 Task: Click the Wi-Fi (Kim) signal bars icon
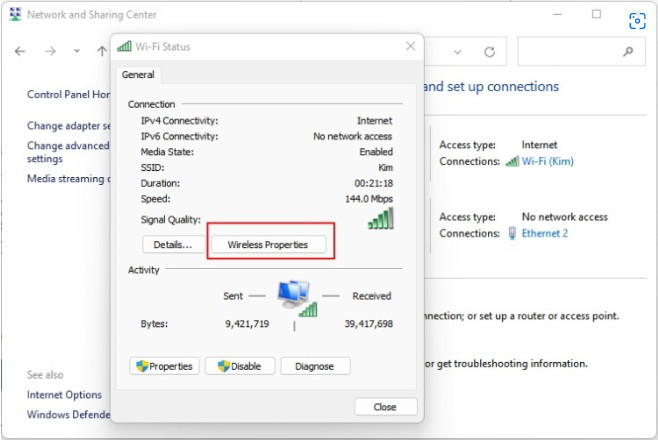coord(512,162)
